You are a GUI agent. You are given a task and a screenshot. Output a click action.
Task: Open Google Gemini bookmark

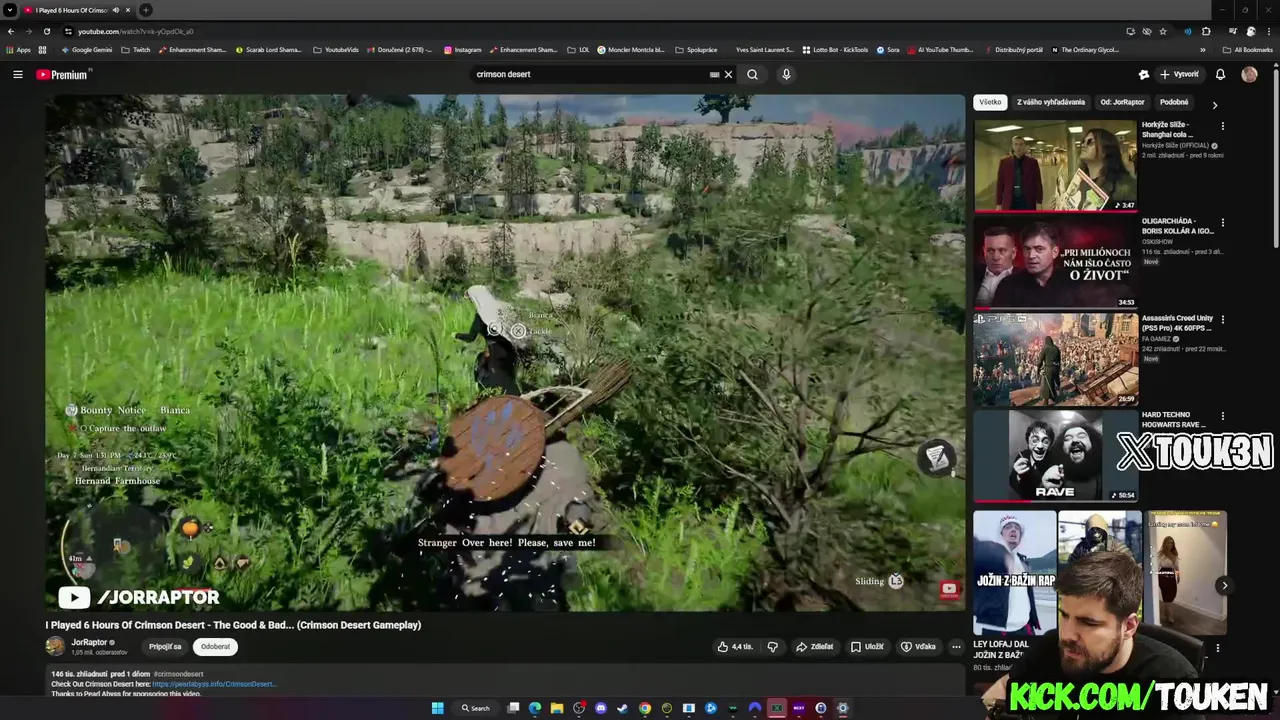click(86, 49)
